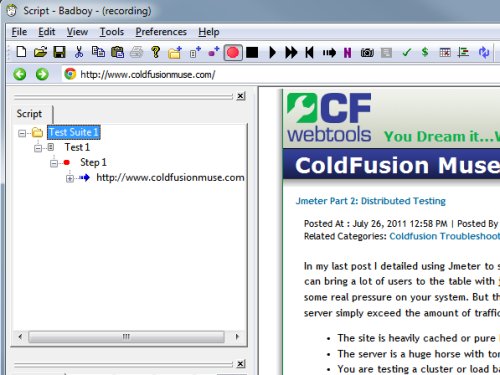Open the Tools menu
The width and height of the screenshot is (500, 375).
112,32
